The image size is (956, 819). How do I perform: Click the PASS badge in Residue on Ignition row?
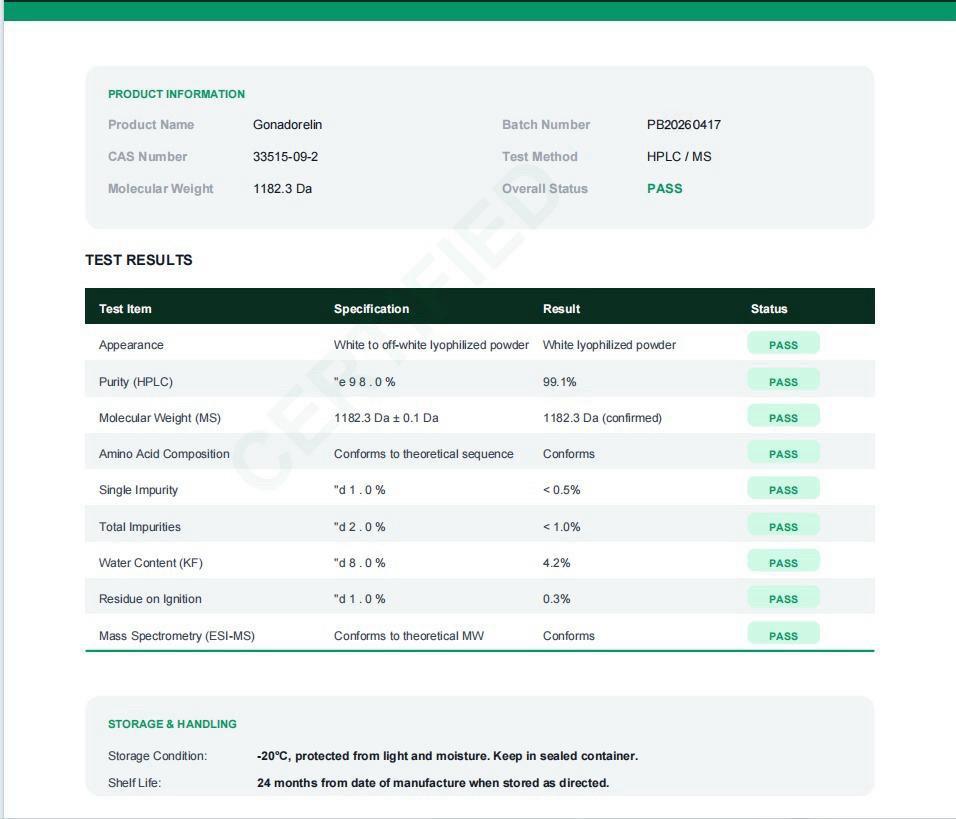pos(783,598)
